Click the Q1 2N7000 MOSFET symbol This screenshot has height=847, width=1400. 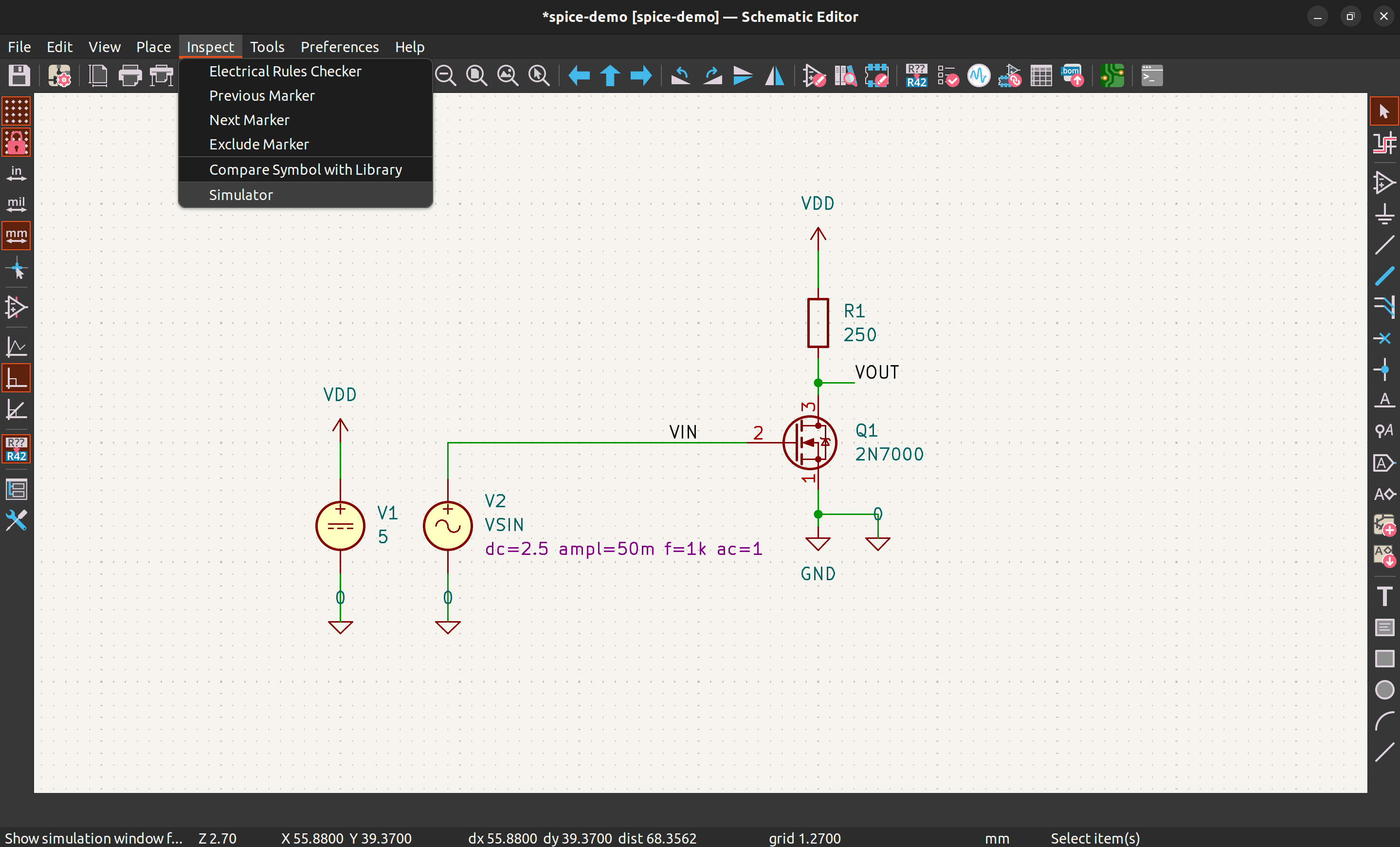pyautogui.click(x=809, y=442)
